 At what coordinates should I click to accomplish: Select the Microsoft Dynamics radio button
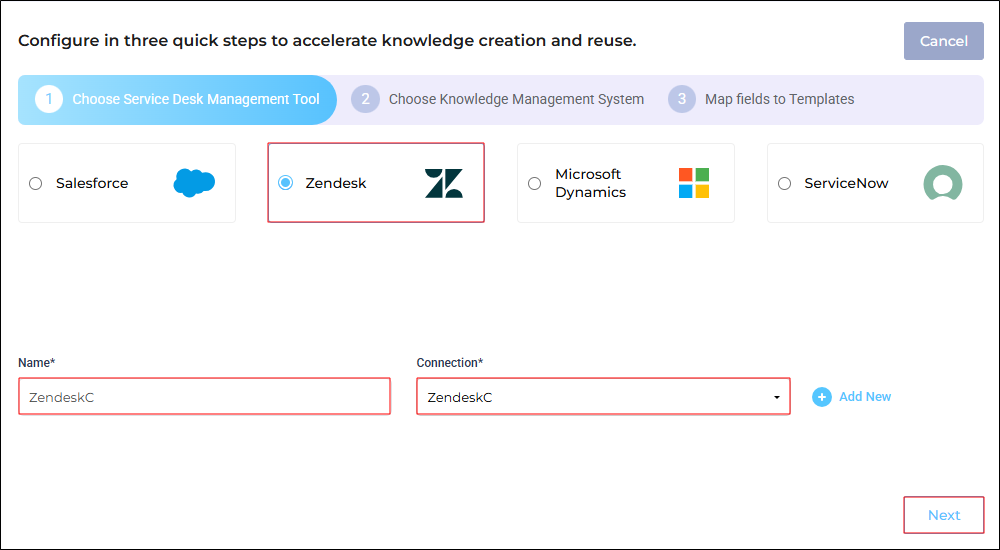(534, 184)
